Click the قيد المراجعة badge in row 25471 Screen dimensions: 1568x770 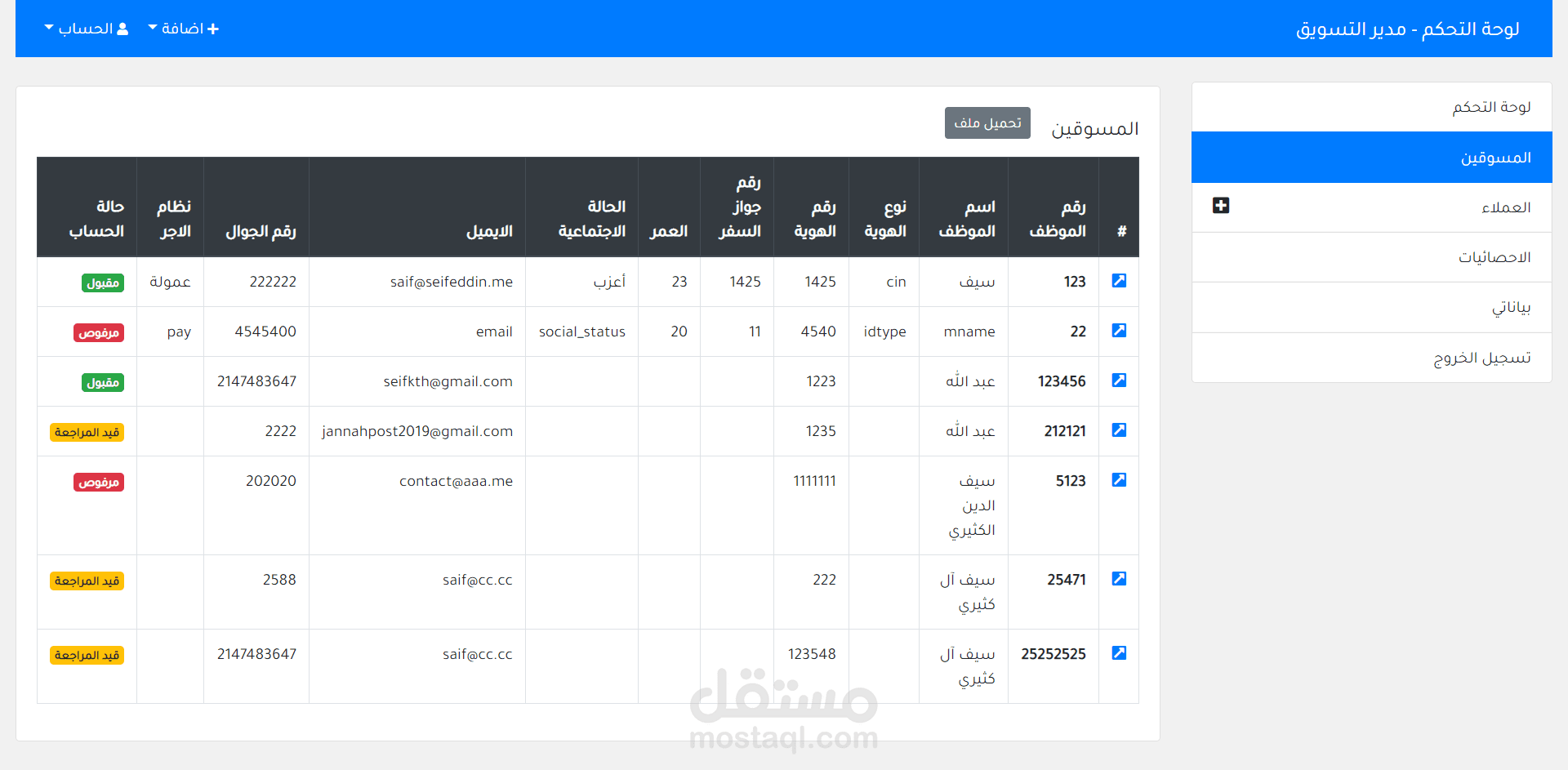point(87,581)
